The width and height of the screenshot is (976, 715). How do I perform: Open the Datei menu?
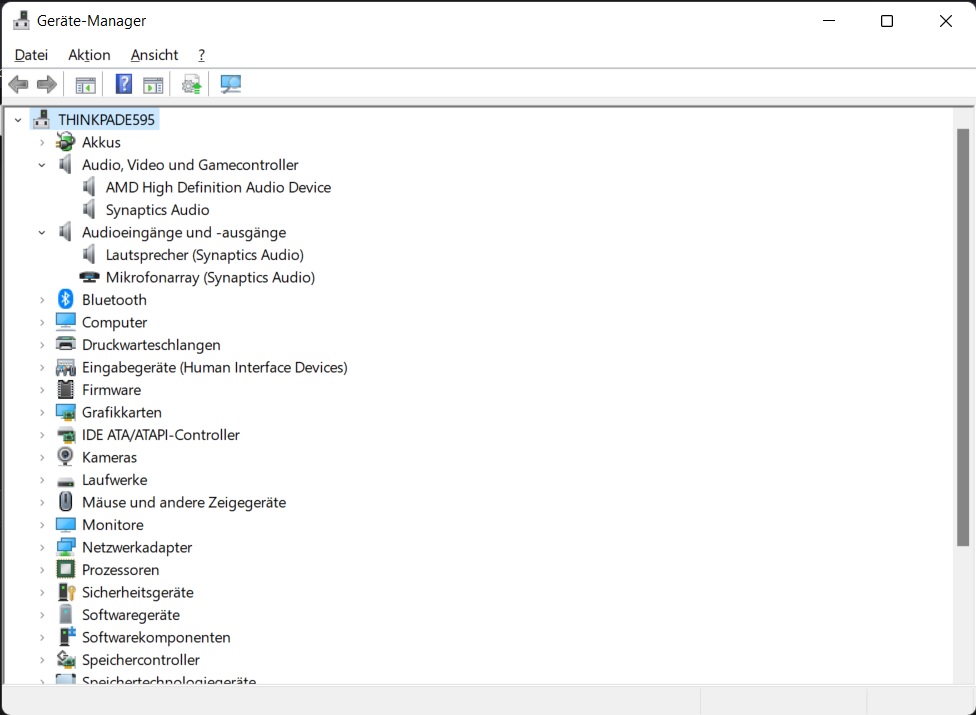pos(31,55)
